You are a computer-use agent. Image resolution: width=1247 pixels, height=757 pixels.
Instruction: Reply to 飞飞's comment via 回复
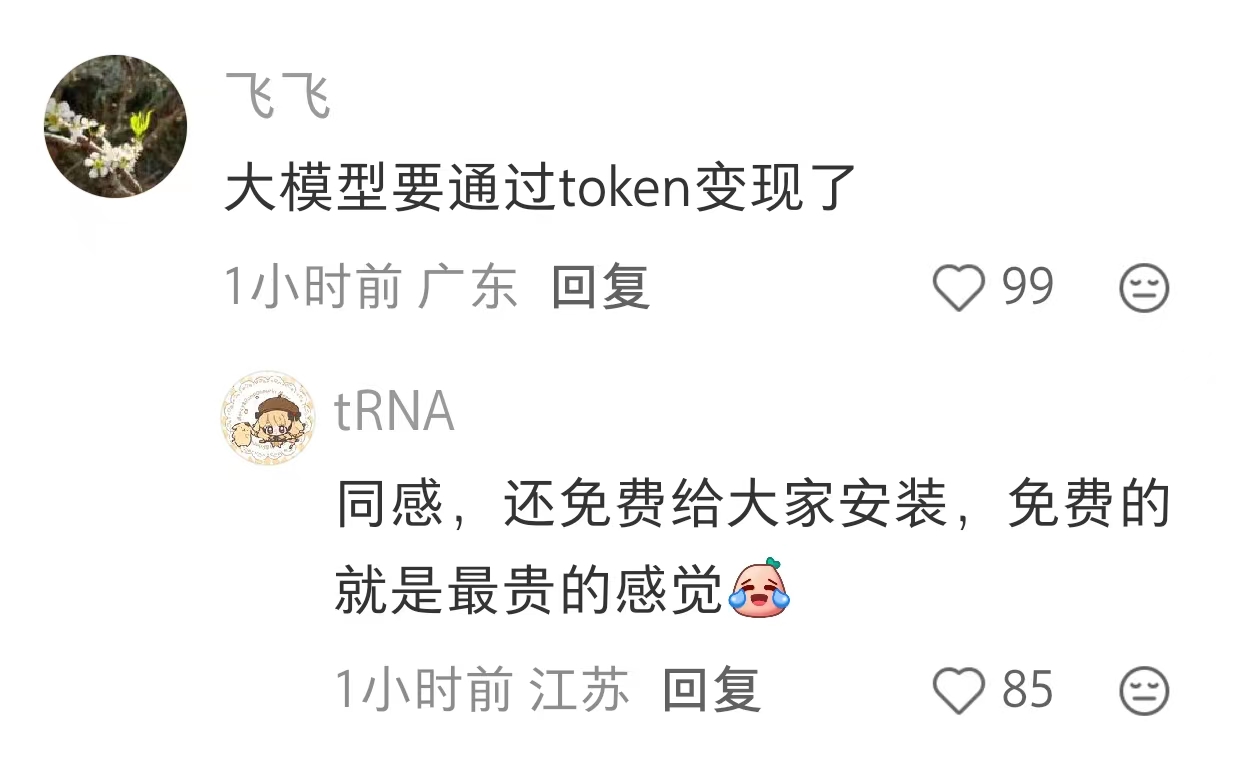[x=601, y=289]
